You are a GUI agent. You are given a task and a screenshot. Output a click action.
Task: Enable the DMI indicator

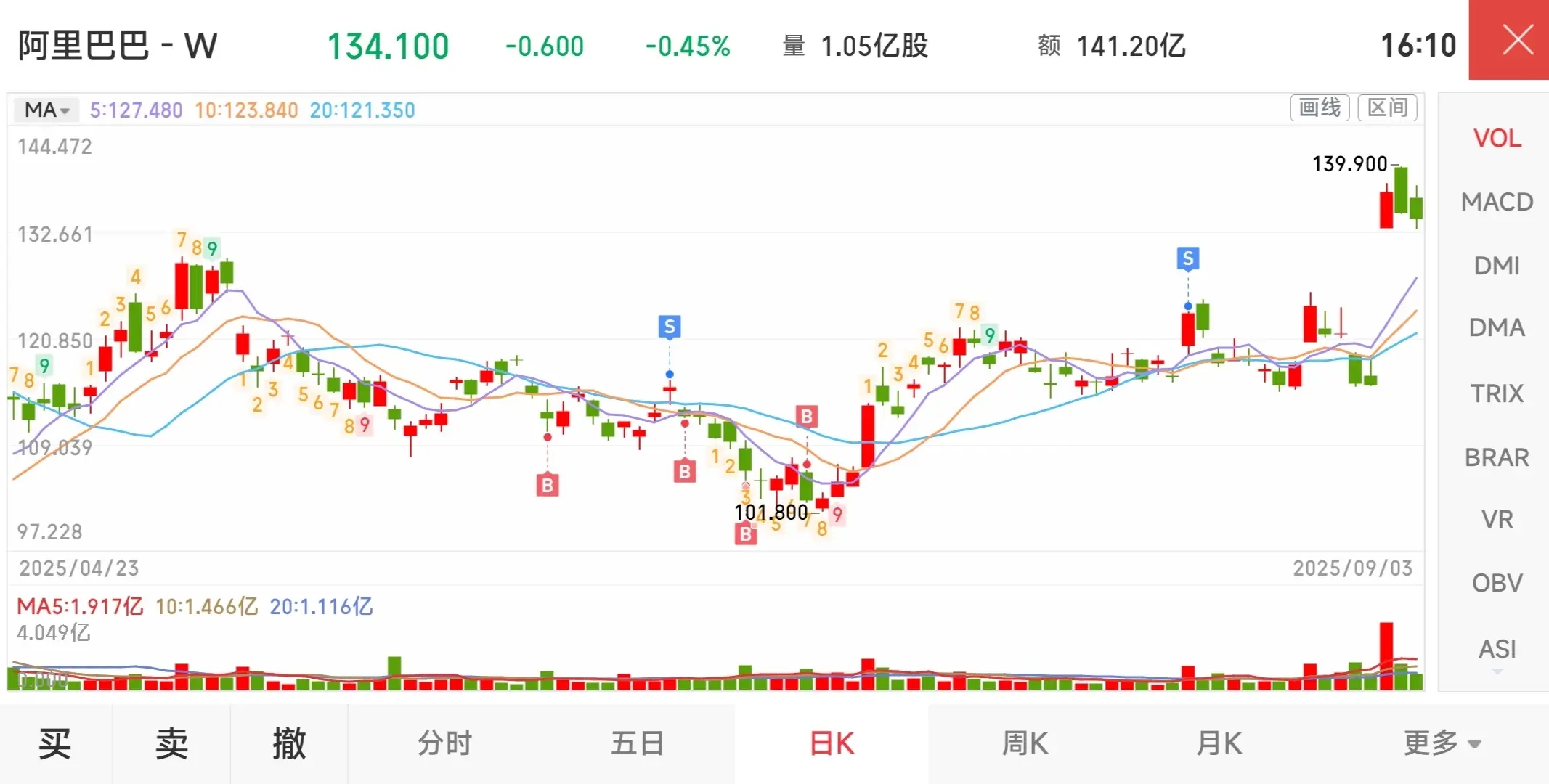coord(1497,266)
